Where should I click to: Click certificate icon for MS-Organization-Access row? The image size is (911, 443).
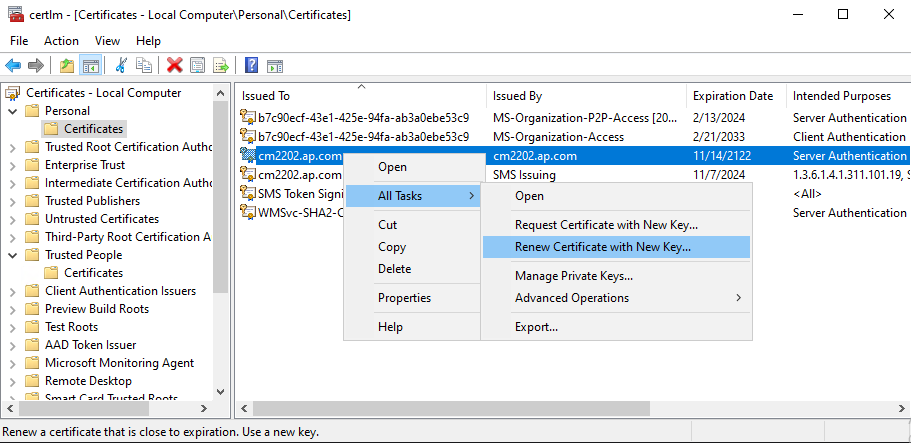(248, 137)
